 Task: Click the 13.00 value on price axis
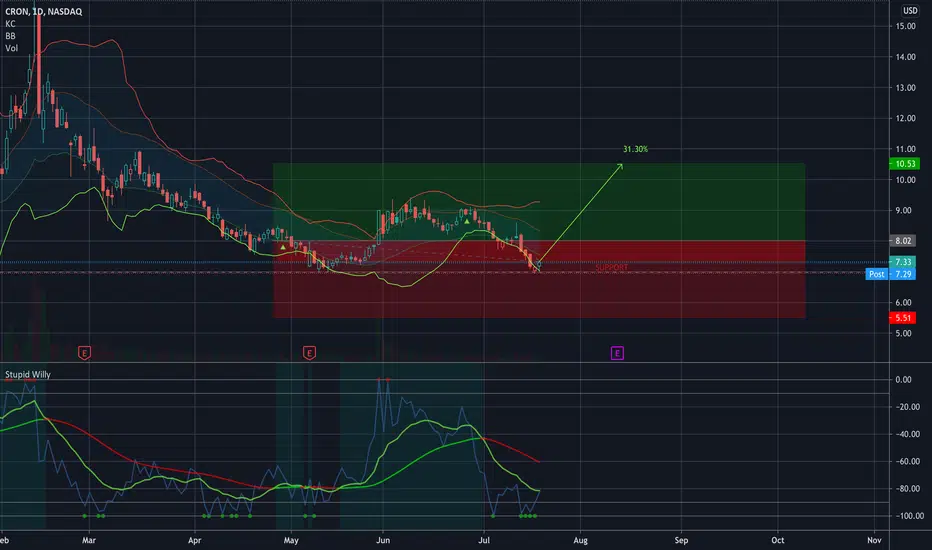[x=905, y=87]
